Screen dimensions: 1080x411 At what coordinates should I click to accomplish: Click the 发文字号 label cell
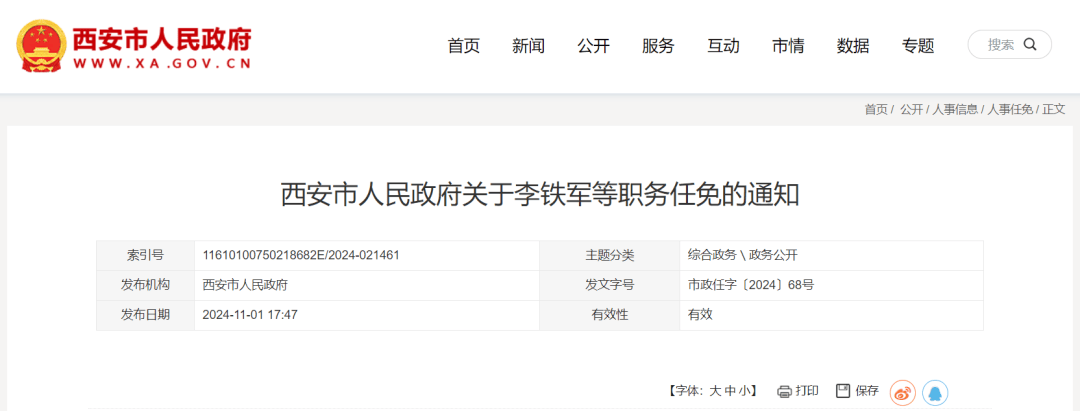point(610,285)
